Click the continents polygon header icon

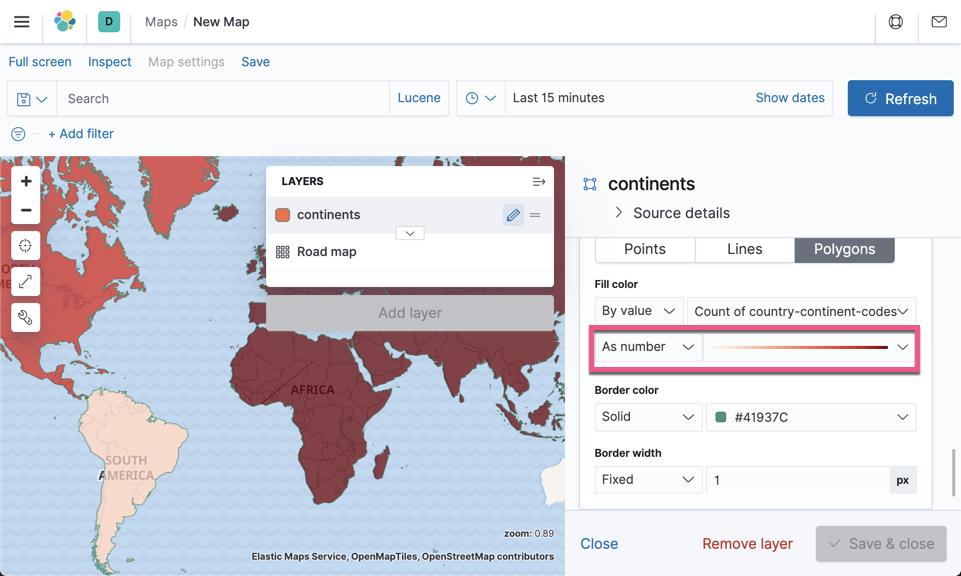[590, 184]
